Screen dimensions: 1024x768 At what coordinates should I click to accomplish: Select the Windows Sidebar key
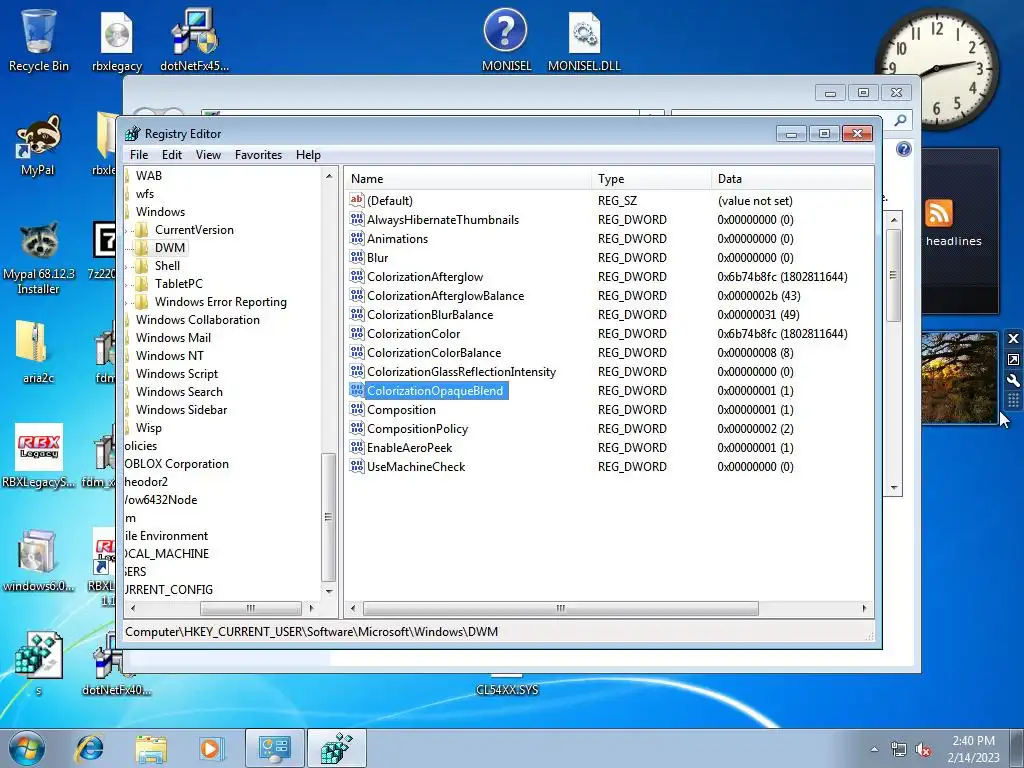tap(182, 409)
